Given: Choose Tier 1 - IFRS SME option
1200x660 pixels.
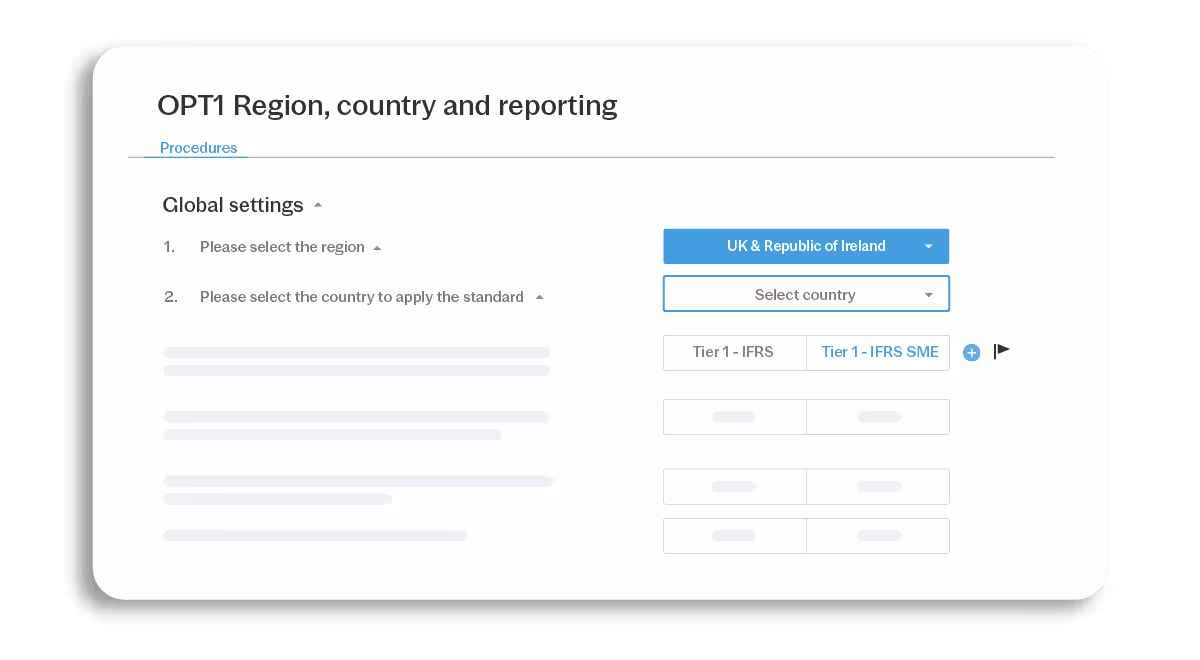Looking at the screenshot, I should point(879,352).
